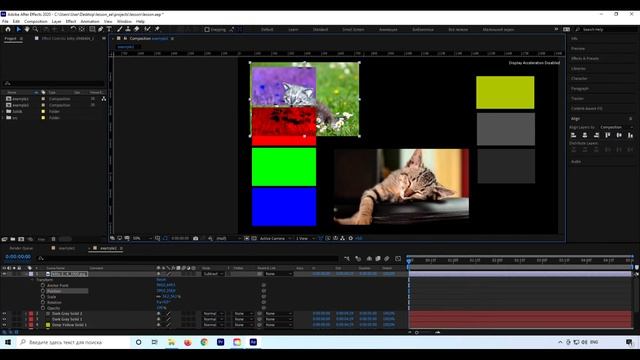Open Adobe After Effects icon in Windows taskbar
Viewport: 640px width, 360px height.
[253, 342]
